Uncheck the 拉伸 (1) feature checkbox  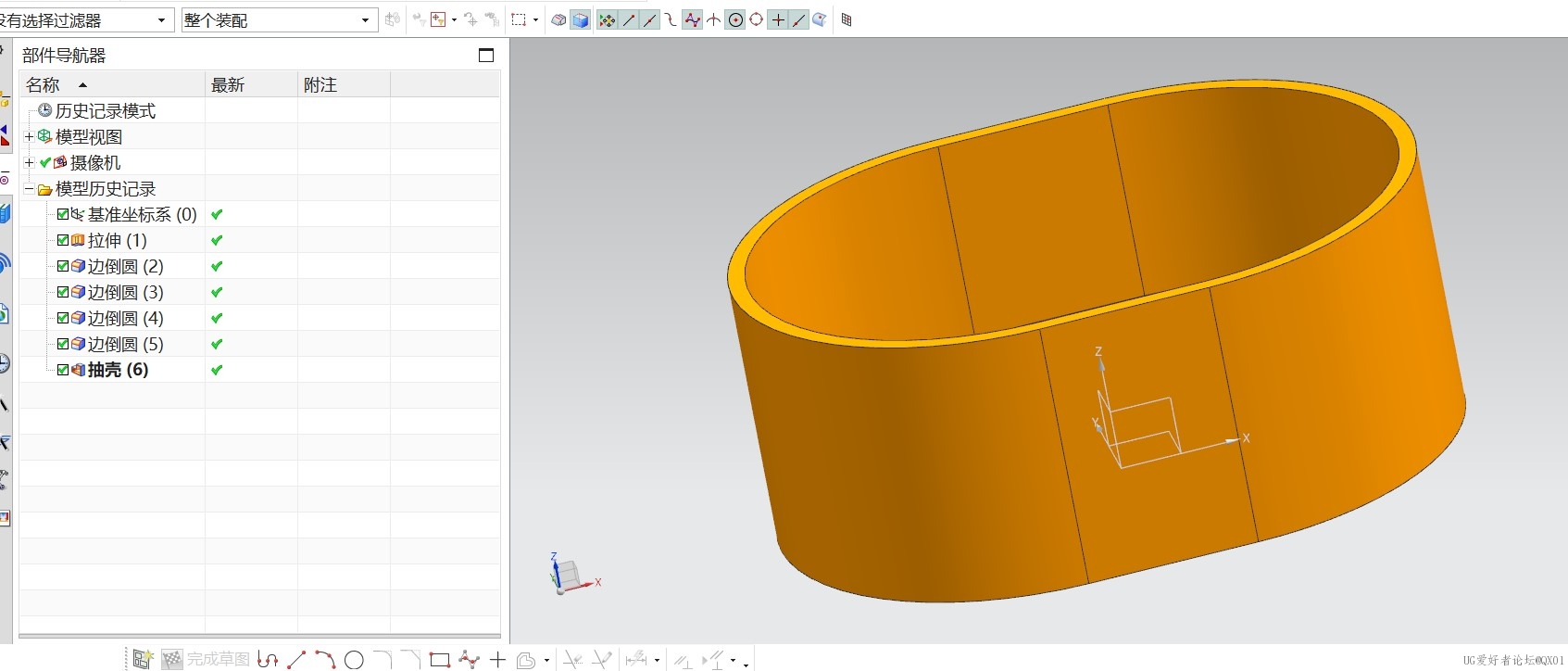63,240
